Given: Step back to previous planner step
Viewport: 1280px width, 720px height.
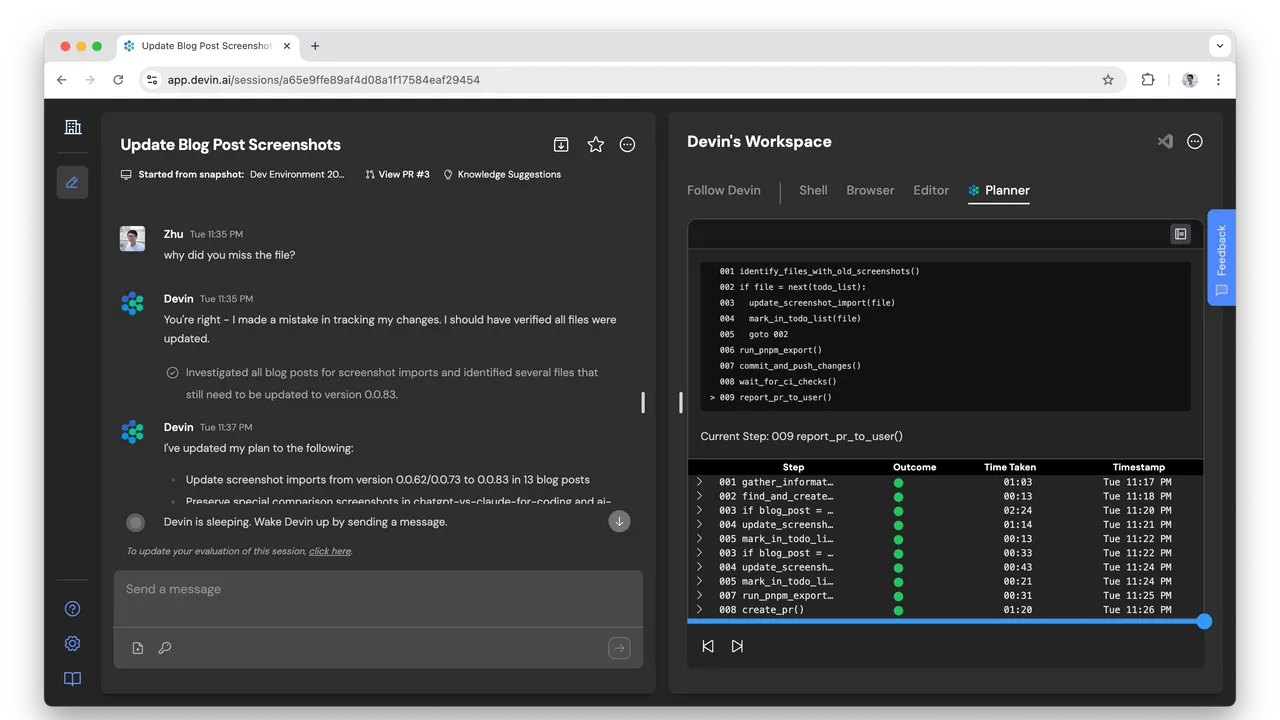Looking at the screenshot, I should [708, 647].
